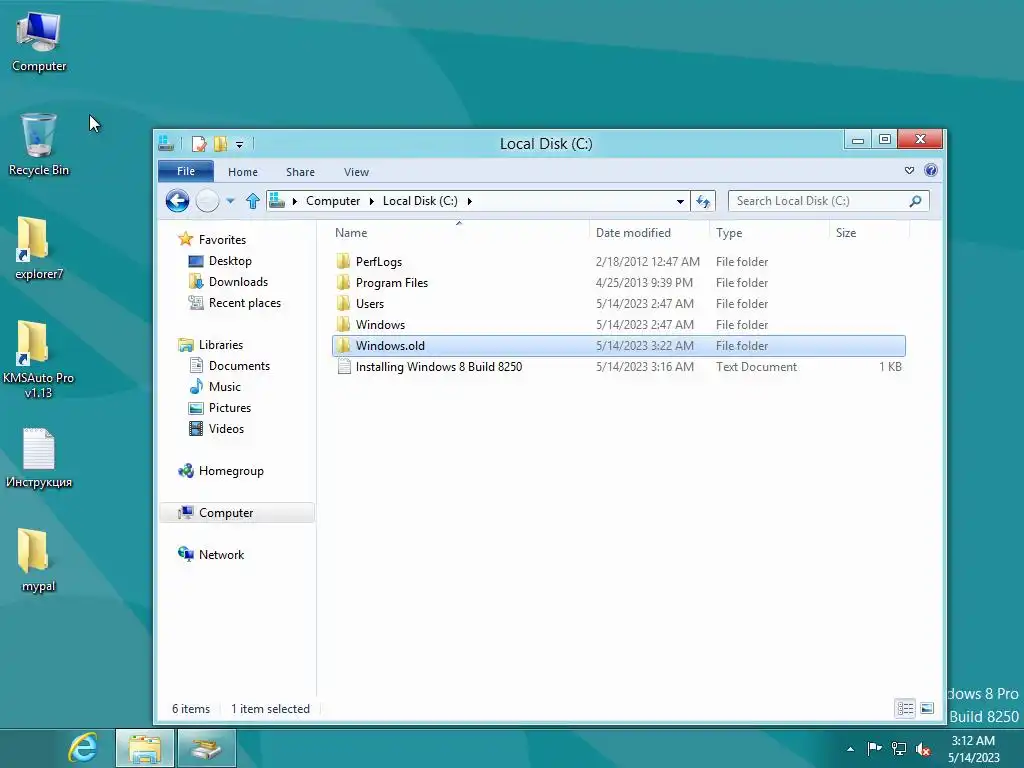Click the muted volume tray icon
Image resolution: width=1024 pixels, height=768 pixels.
point(923,749)
